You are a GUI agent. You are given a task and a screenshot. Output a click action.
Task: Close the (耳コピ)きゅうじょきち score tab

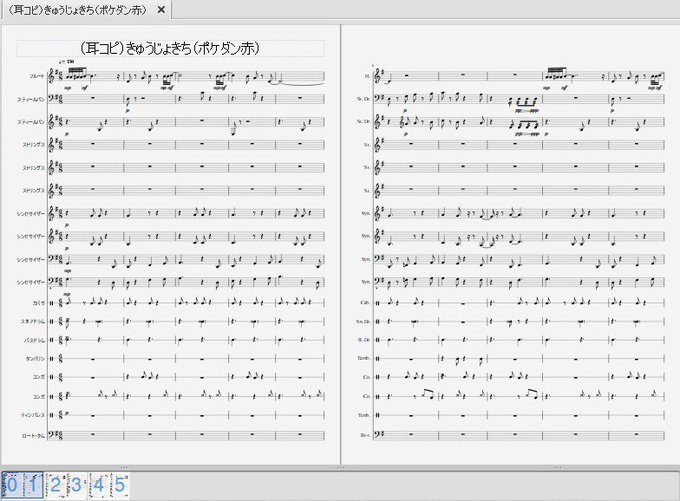[161, 10]
